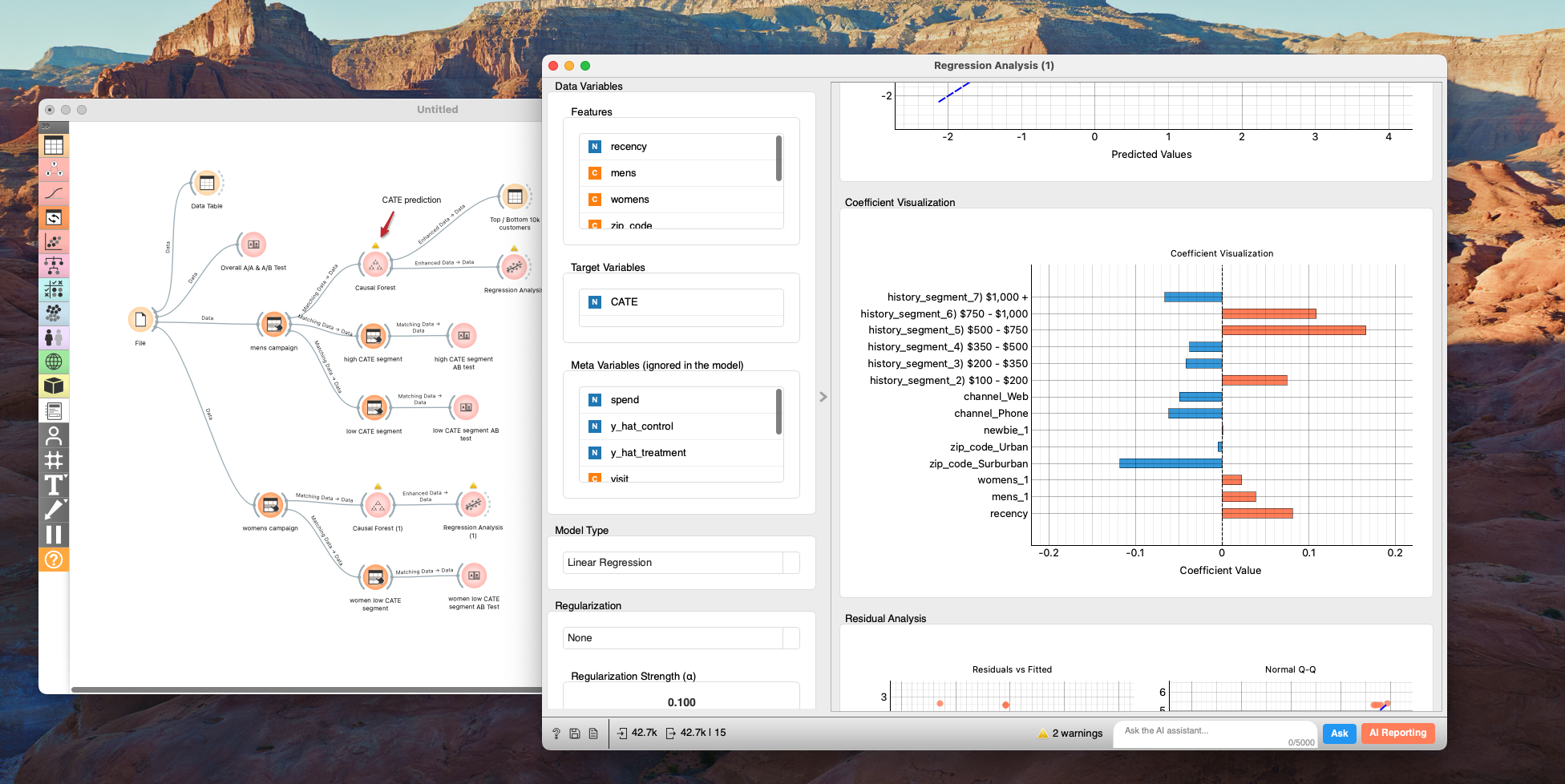Image resolution: width=1565 pixels, height=784 pixels.
Task: Select the arrow annotation pencil tool
Action: (x=54, y=509)
